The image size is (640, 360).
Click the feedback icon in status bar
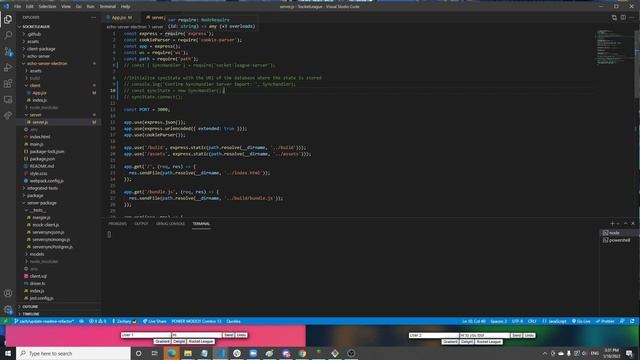622,321
